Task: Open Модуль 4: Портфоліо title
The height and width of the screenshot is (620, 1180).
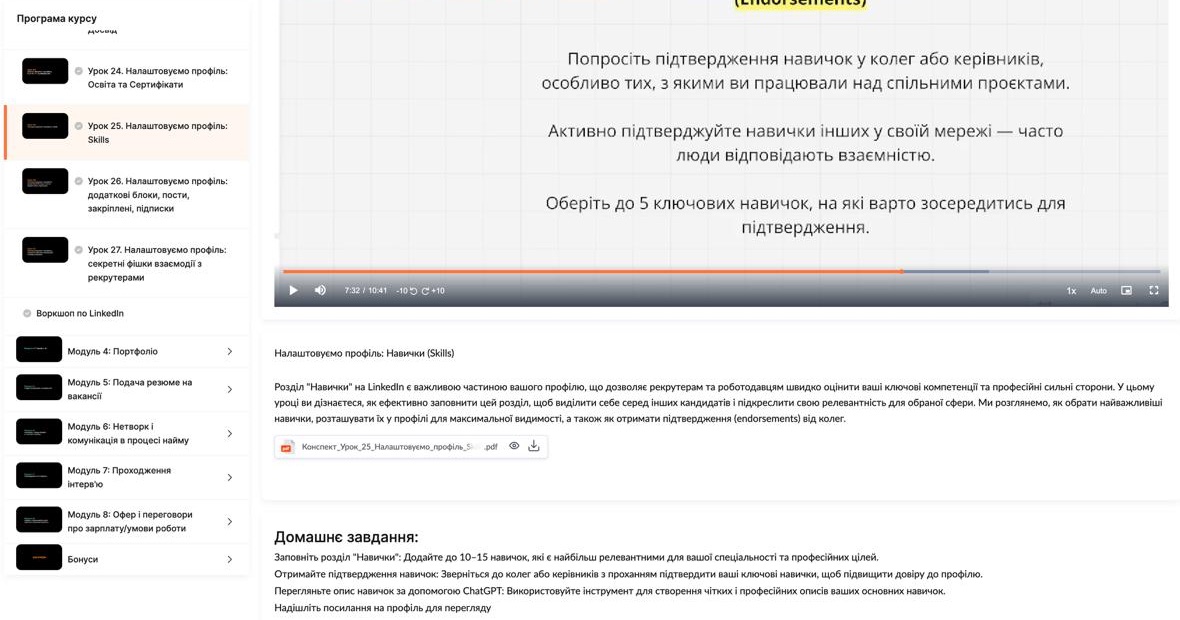Action: [113, 351]
